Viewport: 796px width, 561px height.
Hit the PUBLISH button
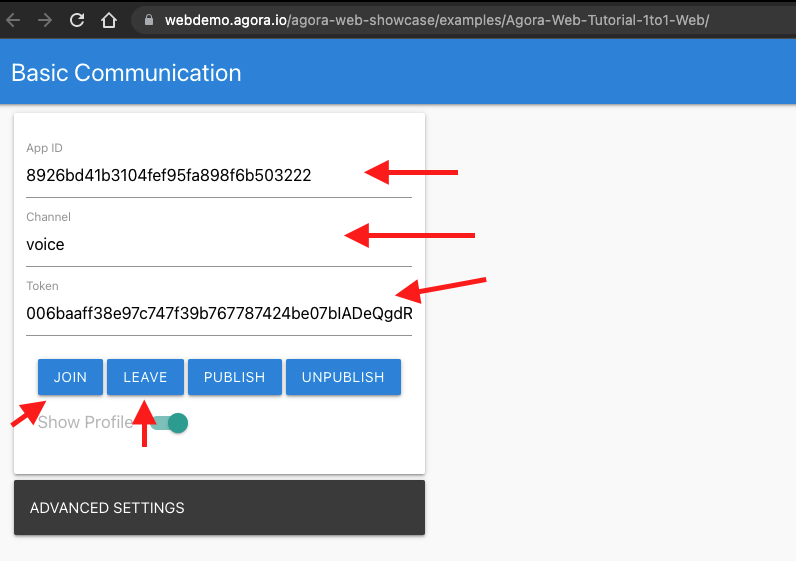[x=234, y=377]
